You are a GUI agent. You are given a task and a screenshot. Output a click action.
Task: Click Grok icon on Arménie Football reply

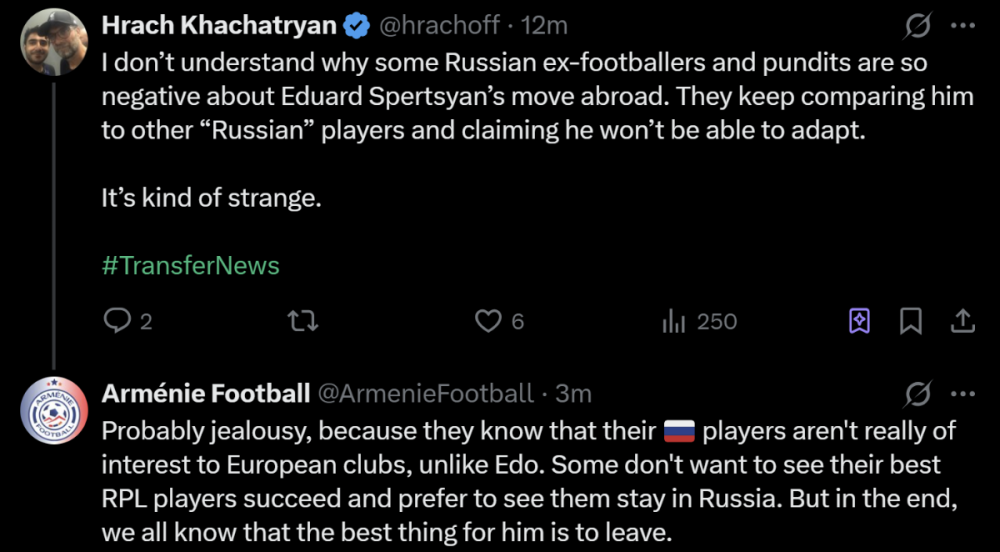(917, 394)
